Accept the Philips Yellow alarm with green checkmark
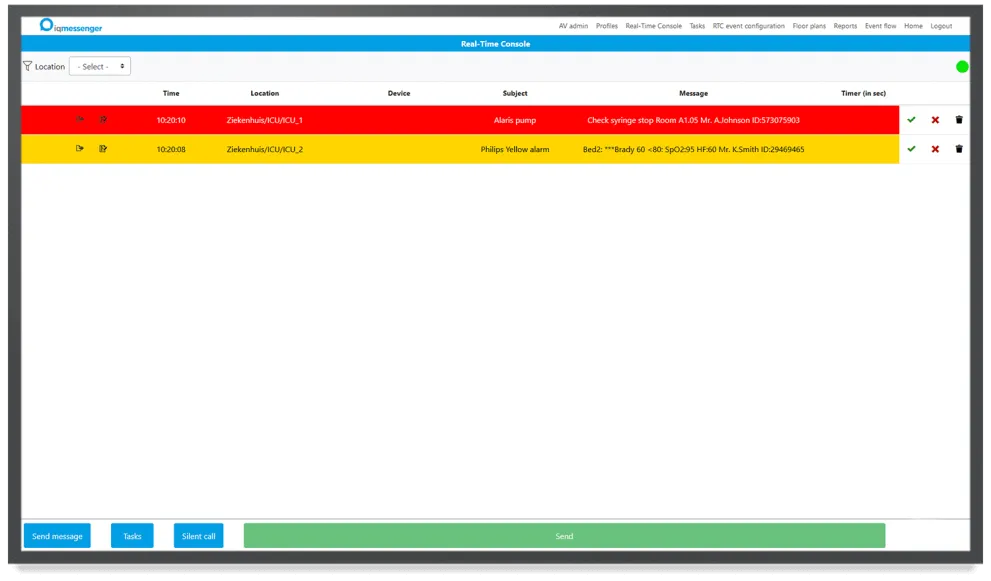The image size is (991, 581). (x=911, y=149)
